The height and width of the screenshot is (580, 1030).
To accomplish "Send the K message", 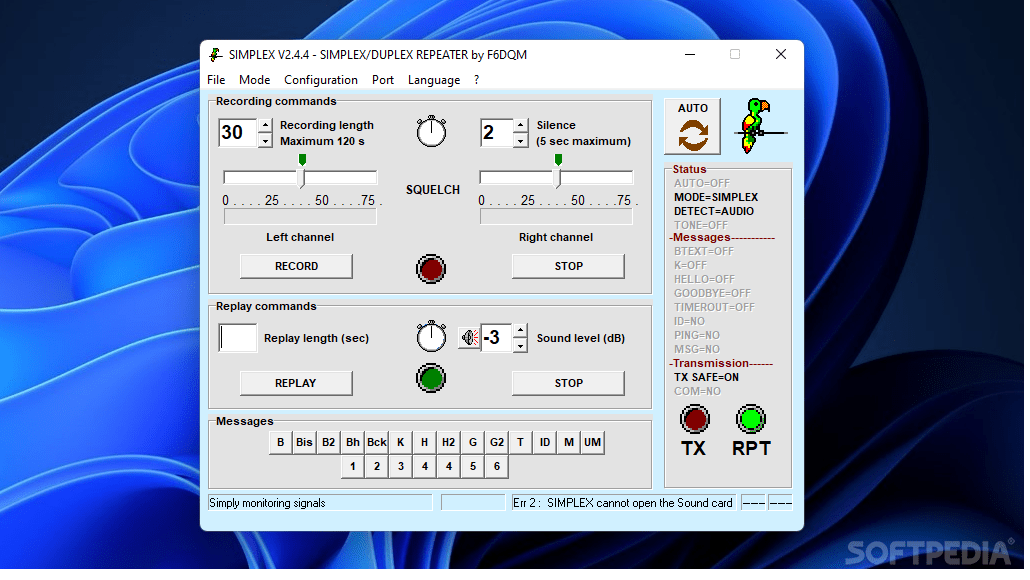I will [401, 442].
